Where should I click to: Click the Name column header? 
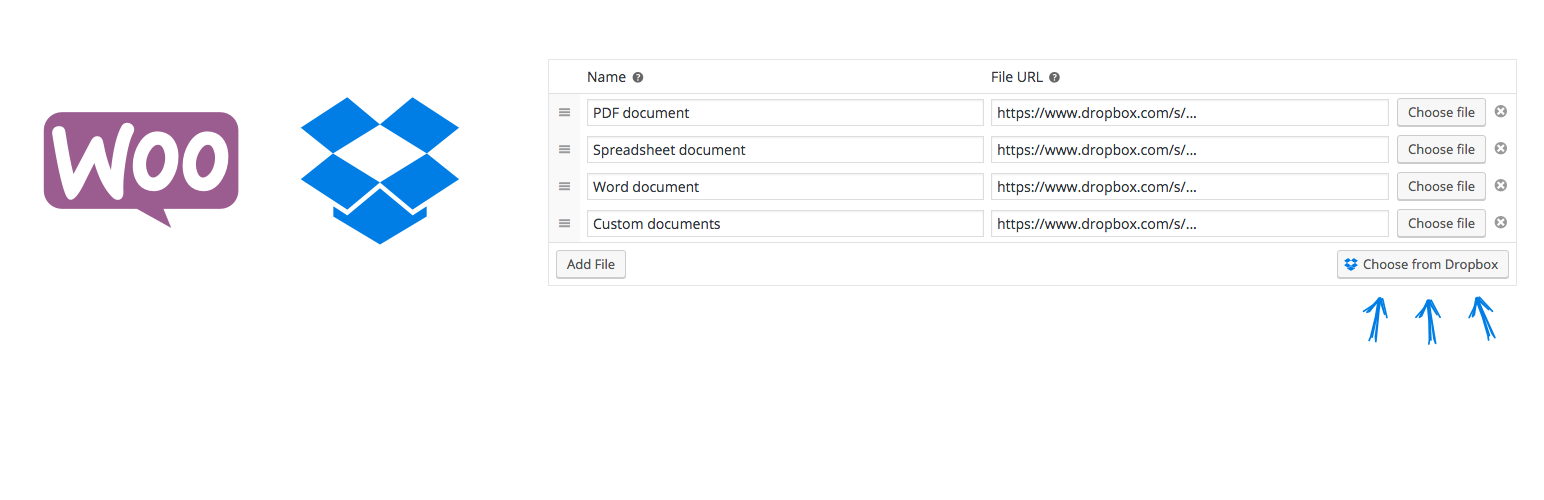(x=606, y=77)
